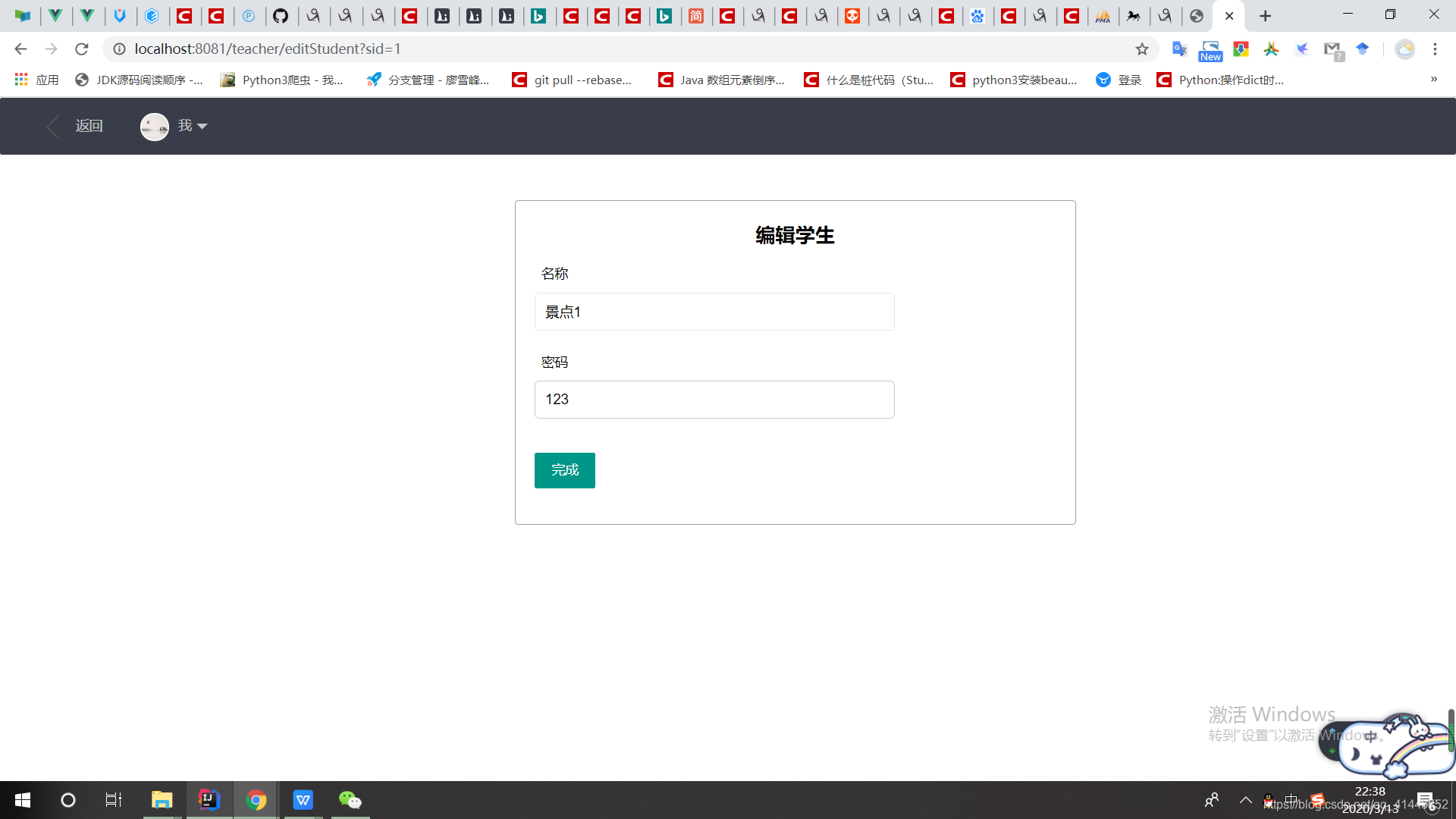The height and width of the screenshot is (819, 1456).
Task: Open the graduation-cap extension icon
Action: 1363,49
